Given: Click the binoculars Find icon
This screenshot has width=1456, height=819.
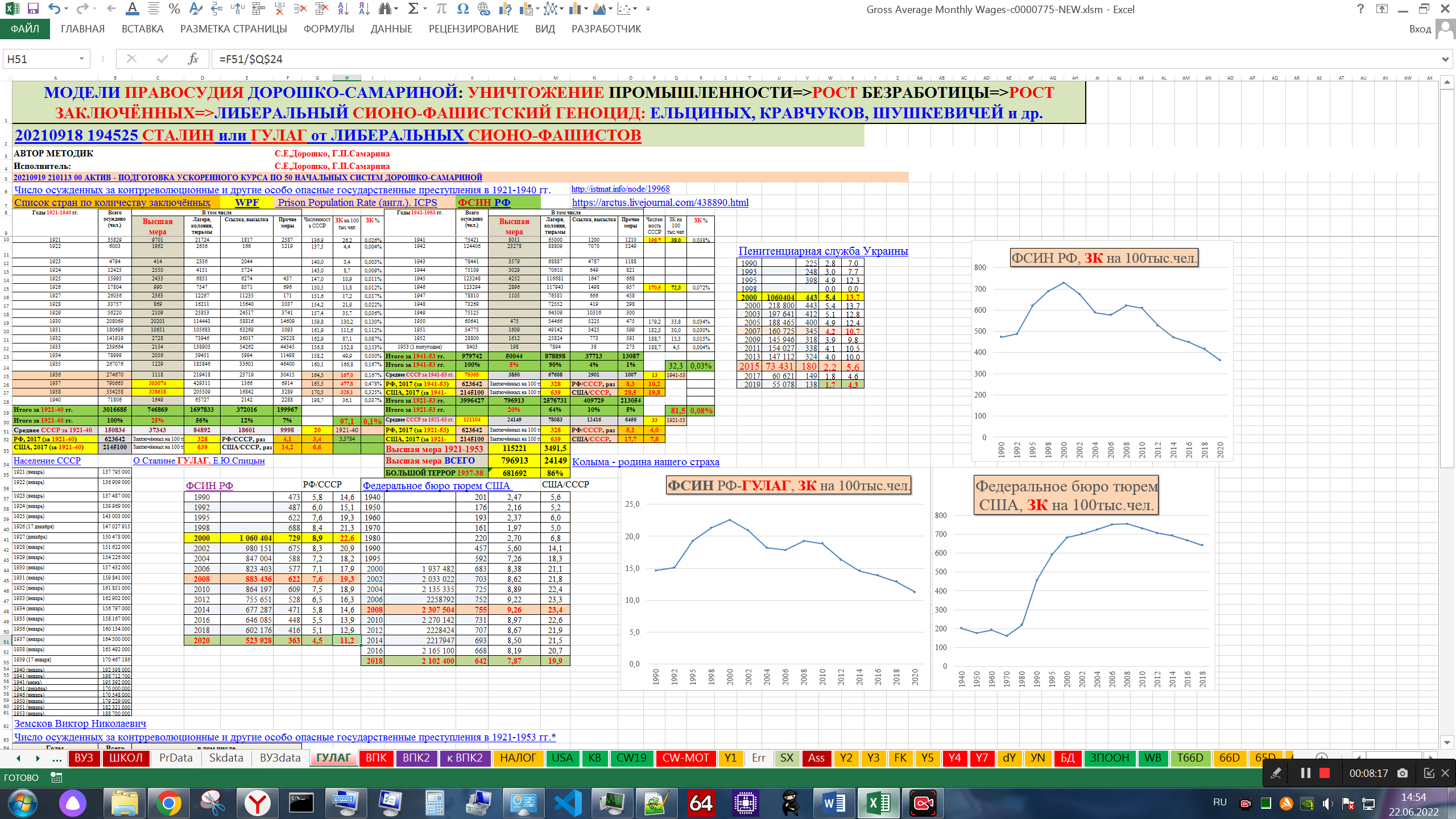Looking at the screenshot, I should [x=386, y=9].
